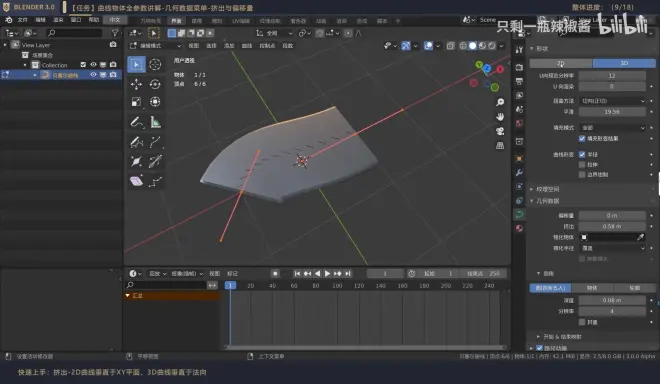Click eyedropper next to taper object field
Screen dimensions: 660x384
[x=640, y=237]
